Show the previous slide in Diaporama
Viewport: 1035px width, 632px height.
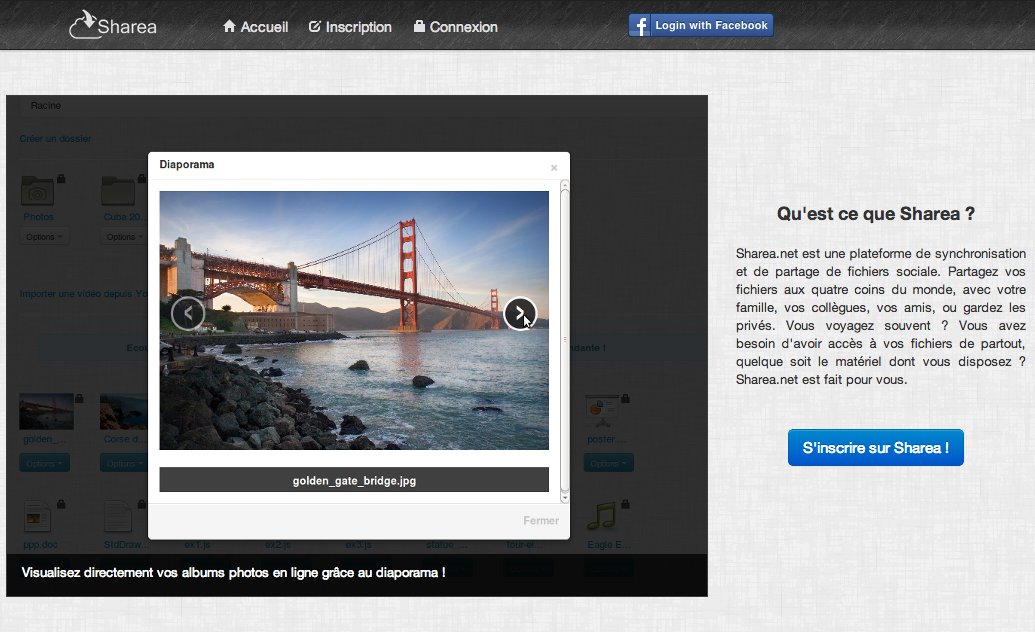click(x=188, y=313)
